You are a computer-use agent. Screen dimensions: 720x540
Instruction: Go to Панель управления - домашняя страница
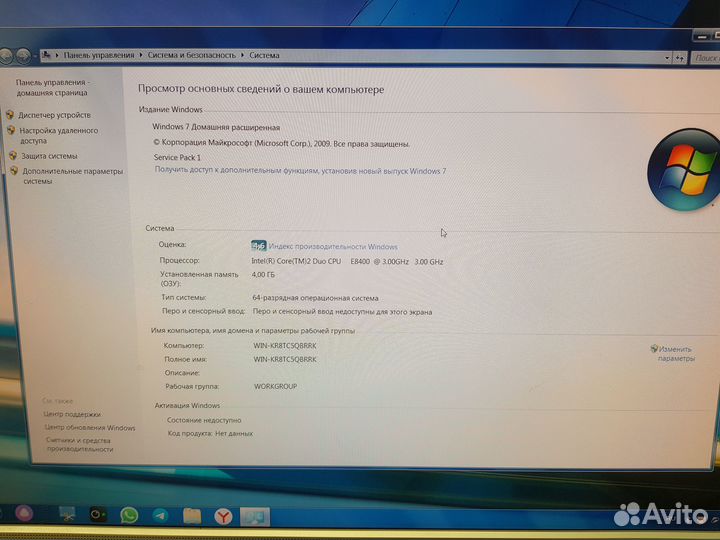pos(52,87)
